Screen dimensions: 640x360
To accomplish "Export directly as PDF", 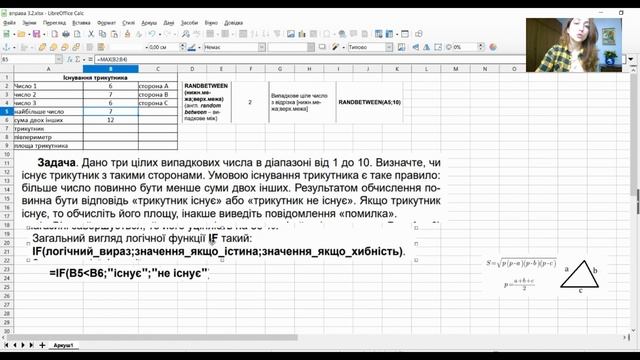I will point(54,34).
